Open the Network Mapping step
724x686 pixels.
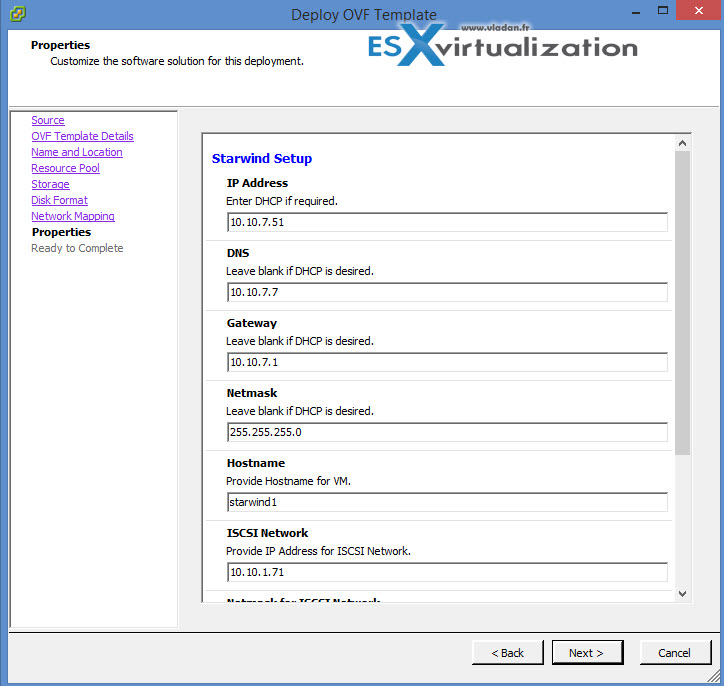tap(72, 216)
